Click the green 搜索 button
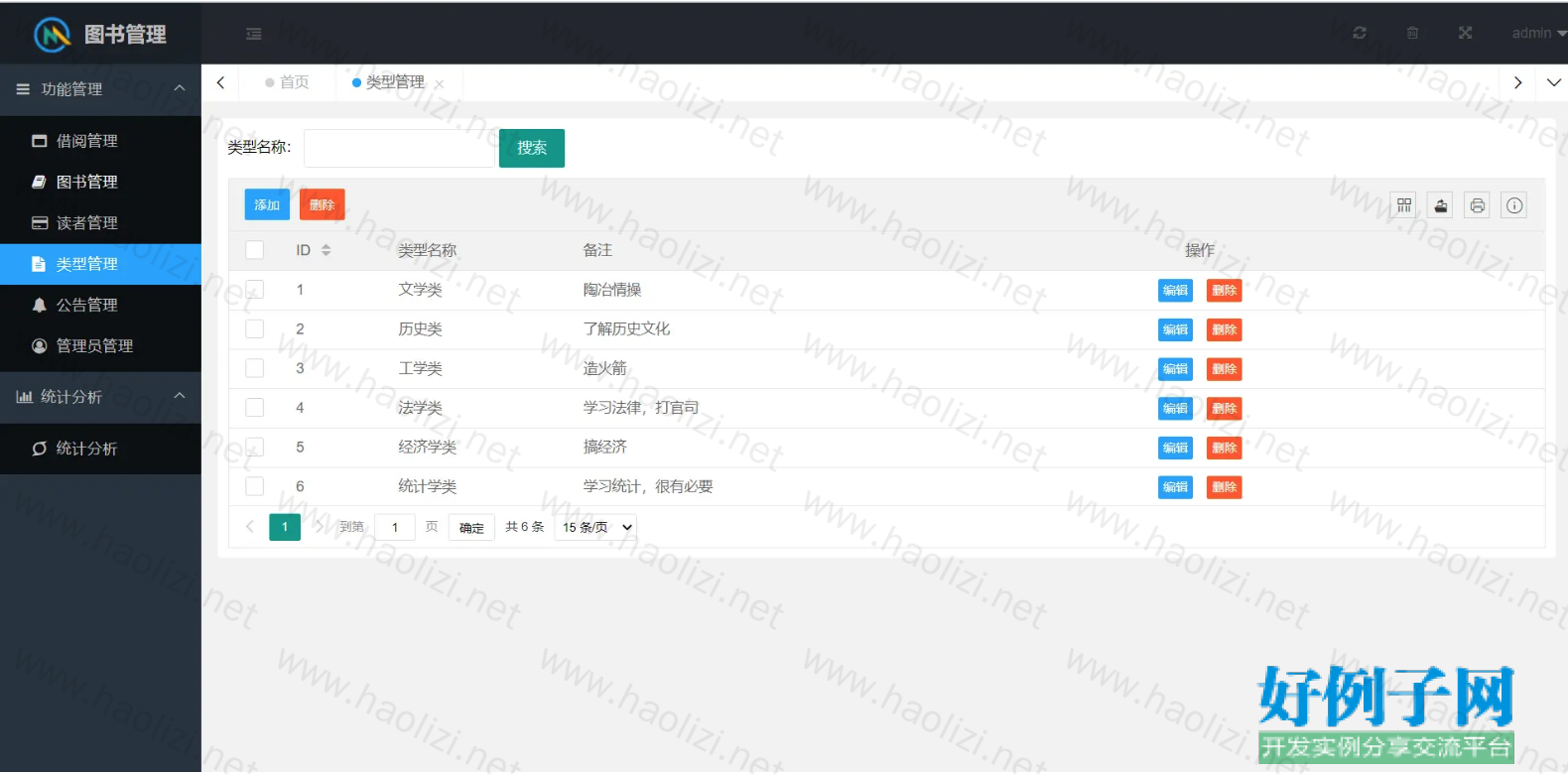Image resolution: width=1568 pixels, height=774 pixels. coord(531,148)
